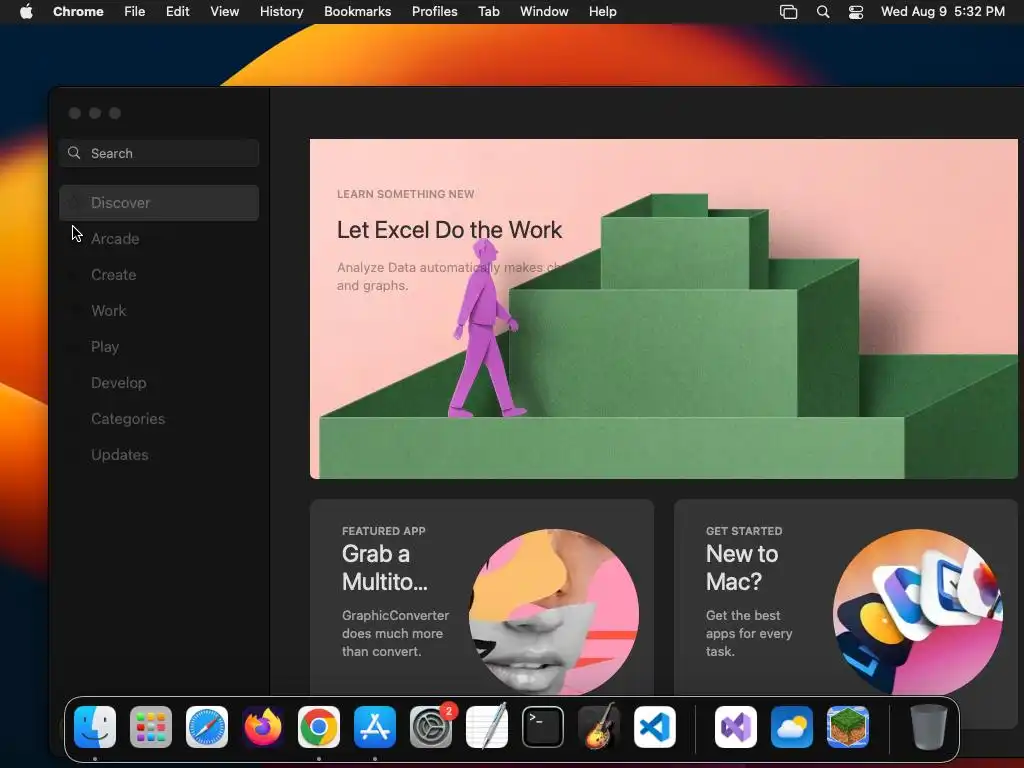Open purple Visual Studio icon in Dock
Image resolution: width=1024 pixels, height=768 pixels.
pyautogui.click(x=736, y=727)
